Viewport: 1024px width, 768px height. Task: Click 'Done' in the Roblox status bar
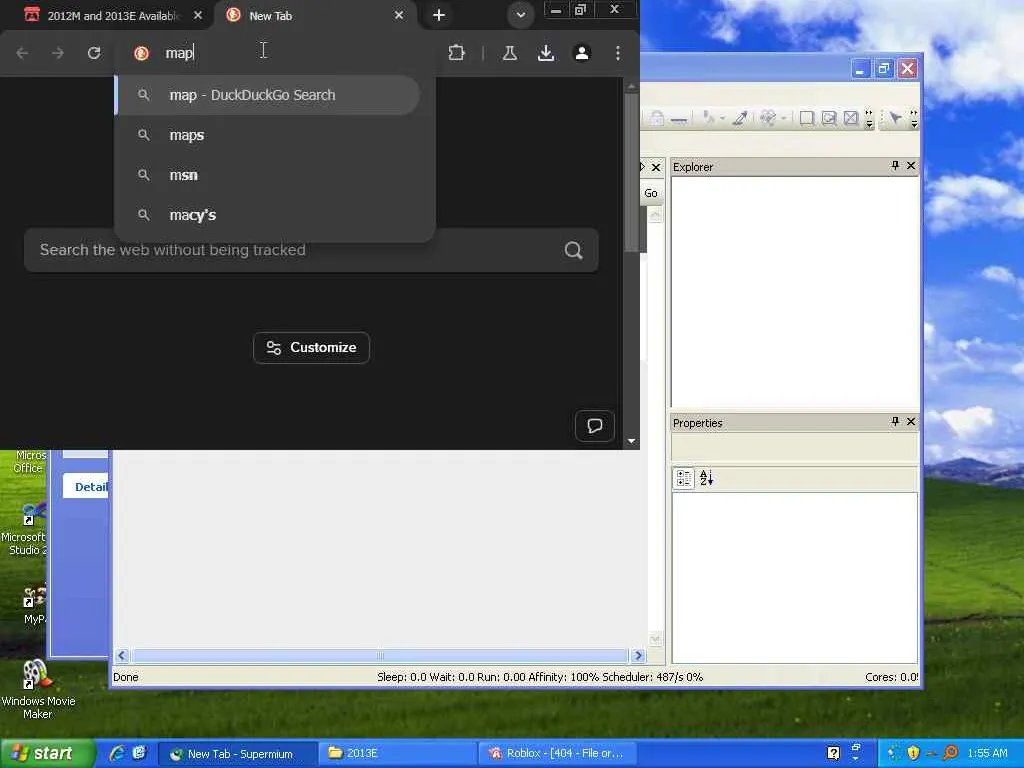[125, 677]
